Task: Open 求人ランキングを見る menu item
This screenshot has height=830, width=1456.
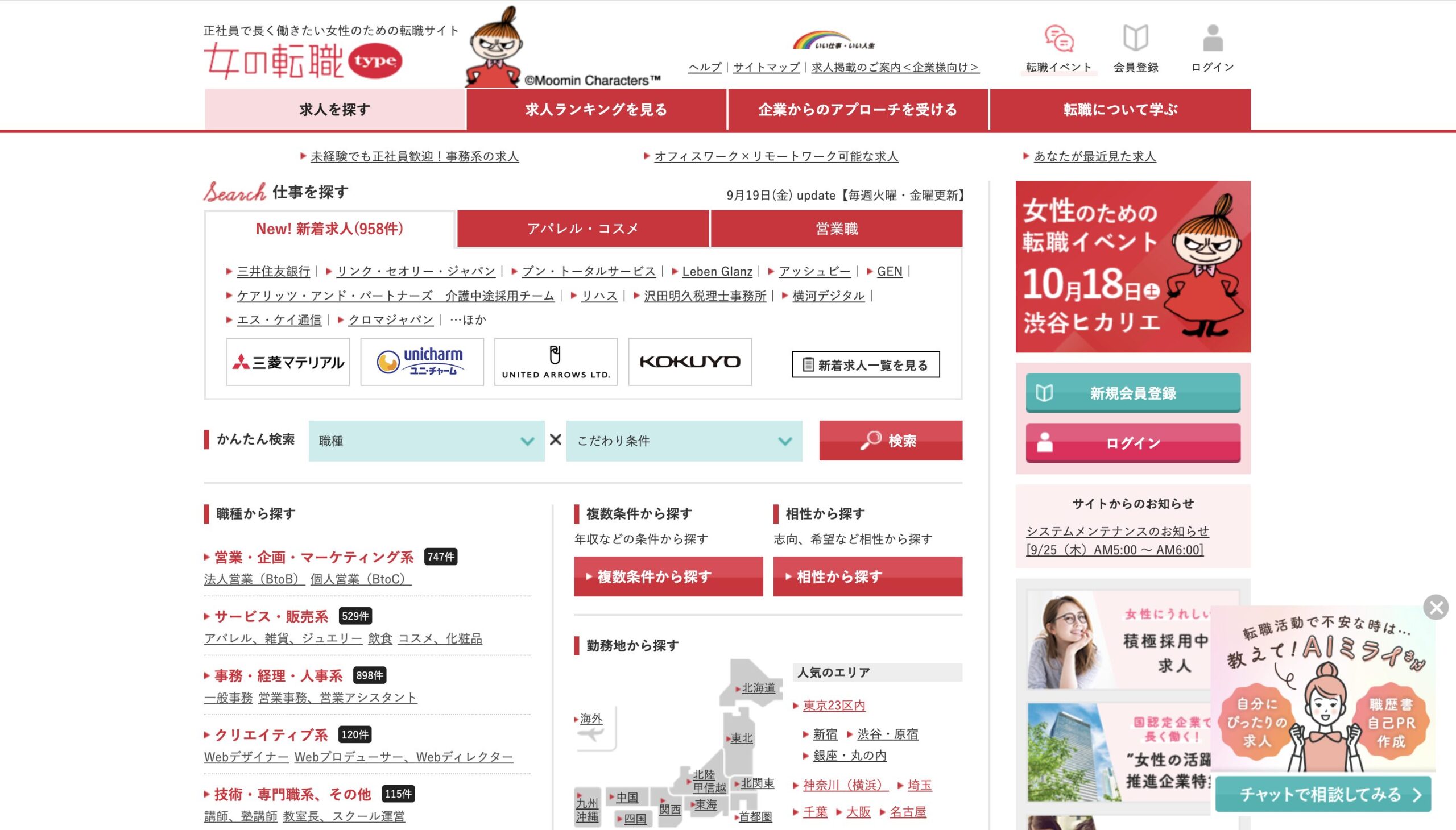Action: click(596, 110)
